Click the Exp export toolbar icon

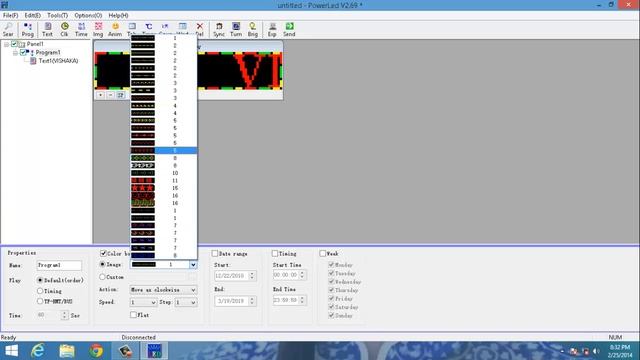272,29
